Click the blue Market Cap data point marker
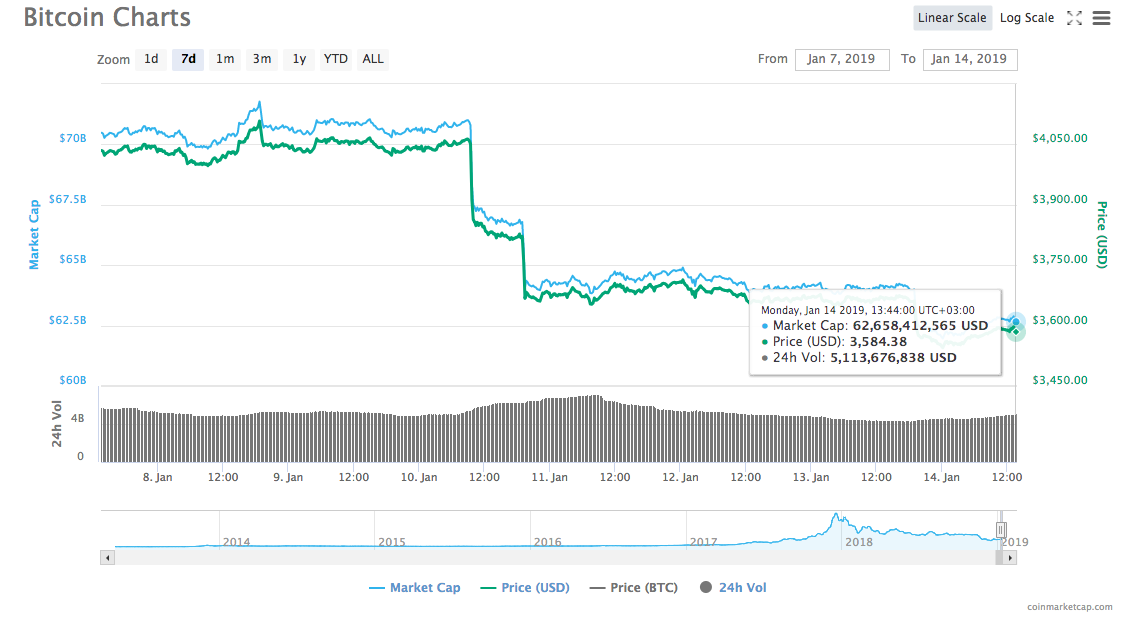Viewport: 1132px width, 617px height. coord(1016,322)
